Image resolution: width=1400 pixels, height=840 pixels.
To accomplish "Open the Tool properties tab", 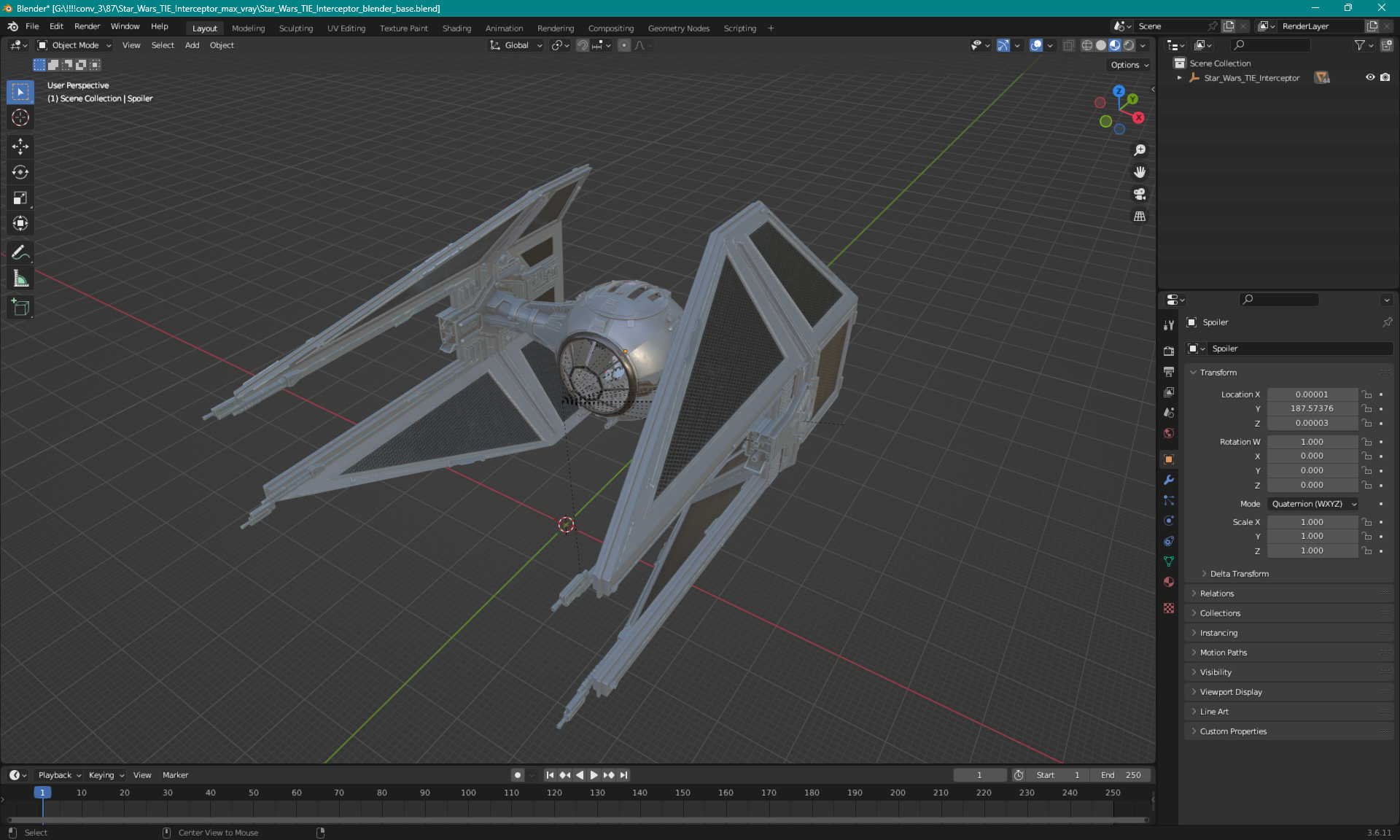I will (1169, 325).
